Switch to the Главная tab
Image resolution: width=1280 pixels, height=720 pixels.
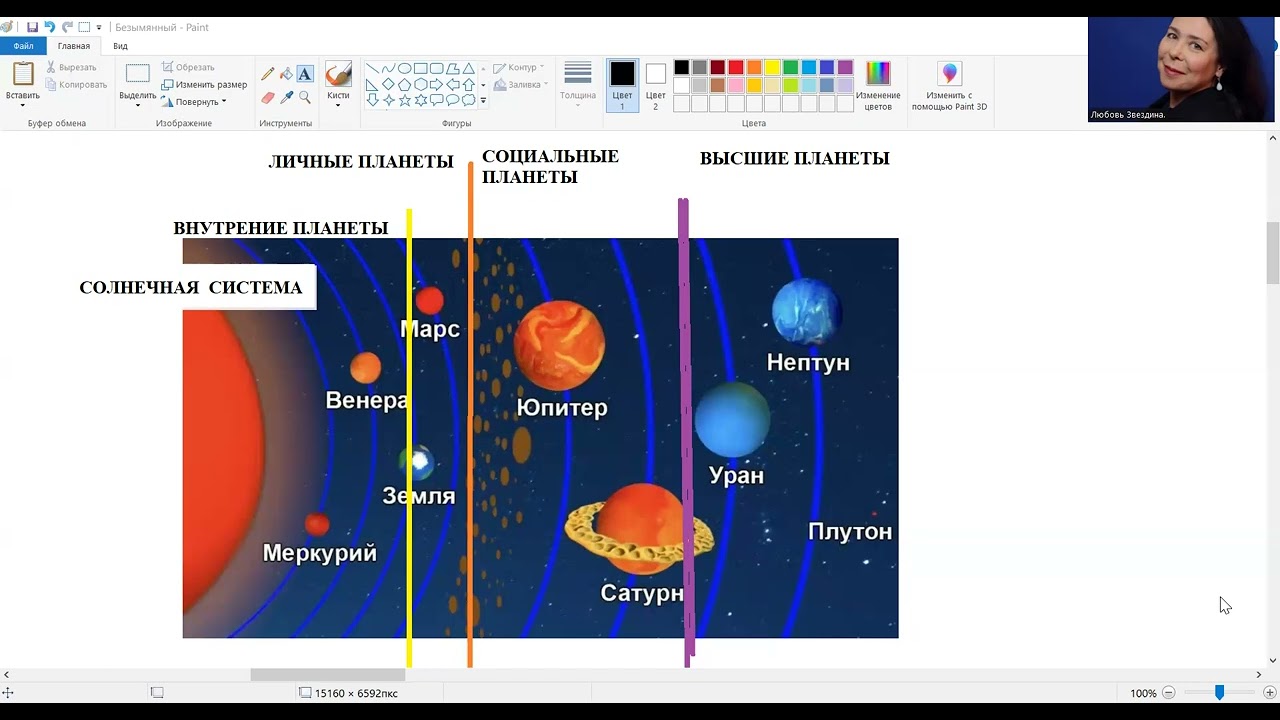74,46
